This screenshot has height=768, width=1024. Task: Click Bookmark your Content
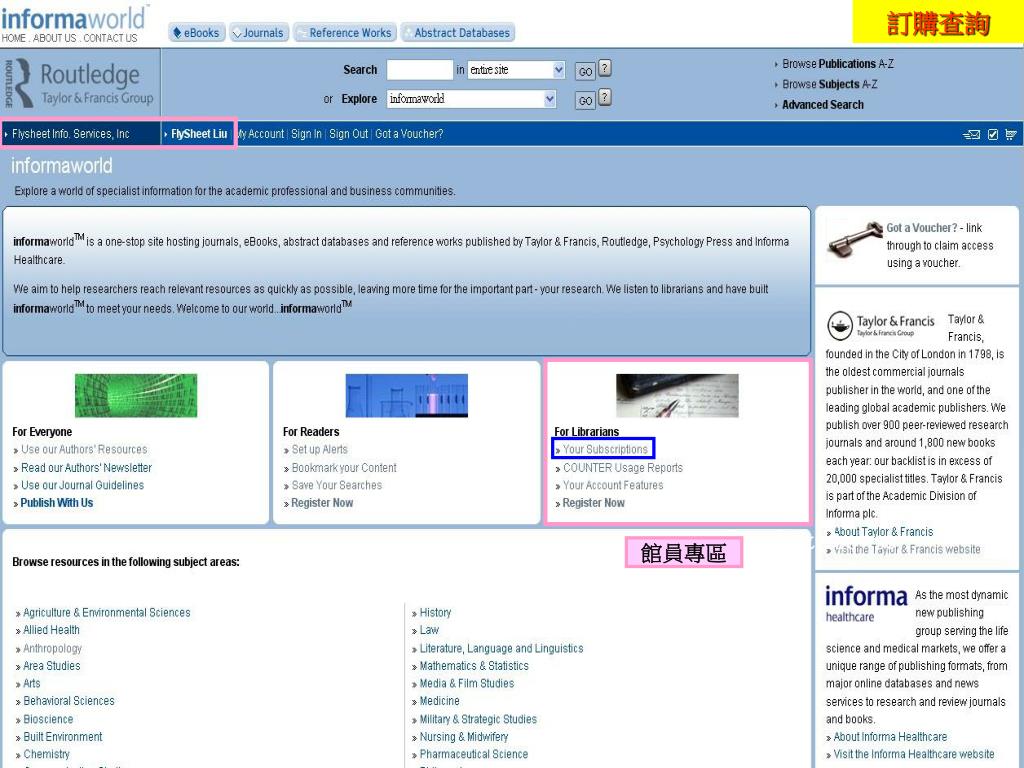344,468
